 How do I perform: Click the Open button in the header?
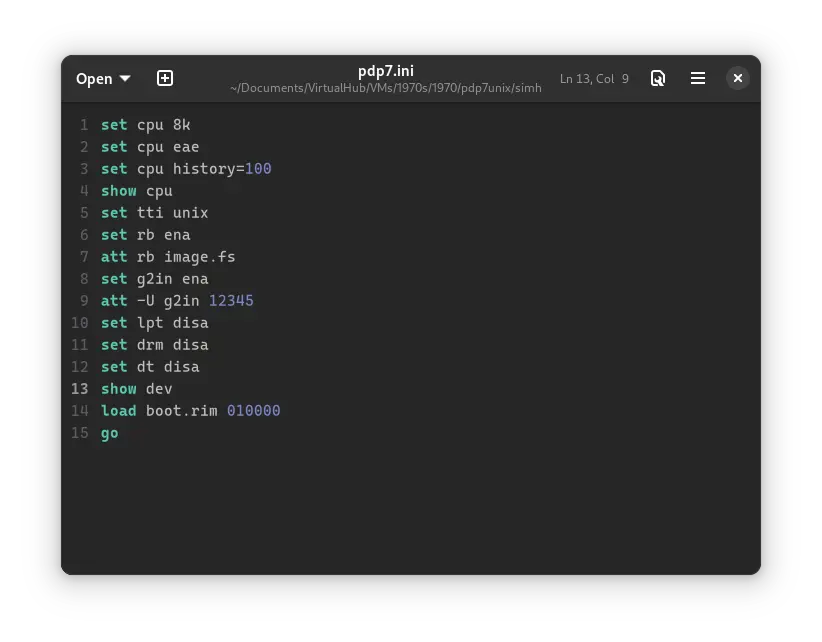[x=95, y=78]
